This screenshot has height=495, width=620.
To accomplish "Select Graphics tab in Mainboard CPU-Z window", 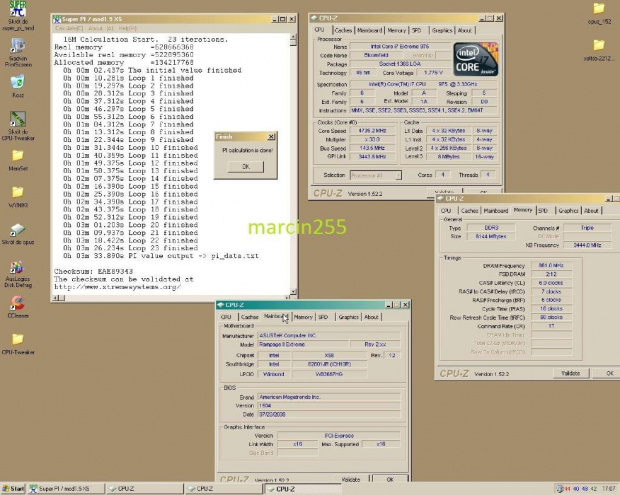I will click(x=348, y=317).
